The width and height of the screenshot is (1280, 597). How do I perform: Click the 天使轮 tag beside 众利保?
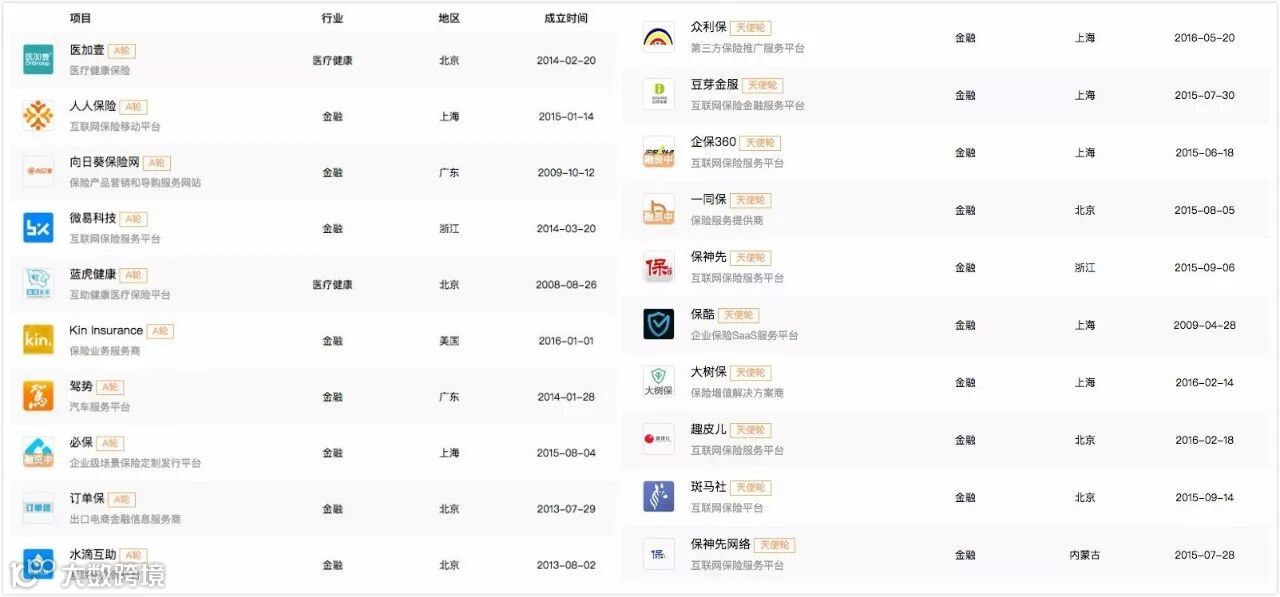click(750, 28)
